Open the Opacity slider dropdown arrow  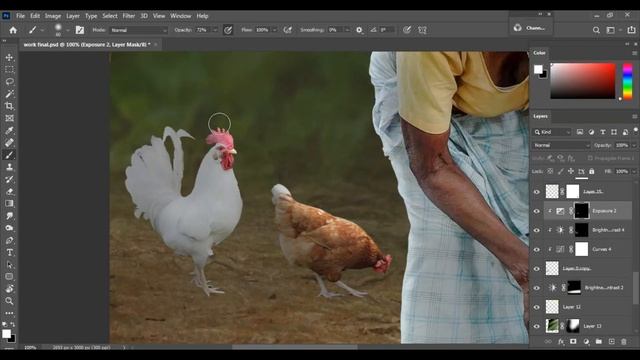215,30
